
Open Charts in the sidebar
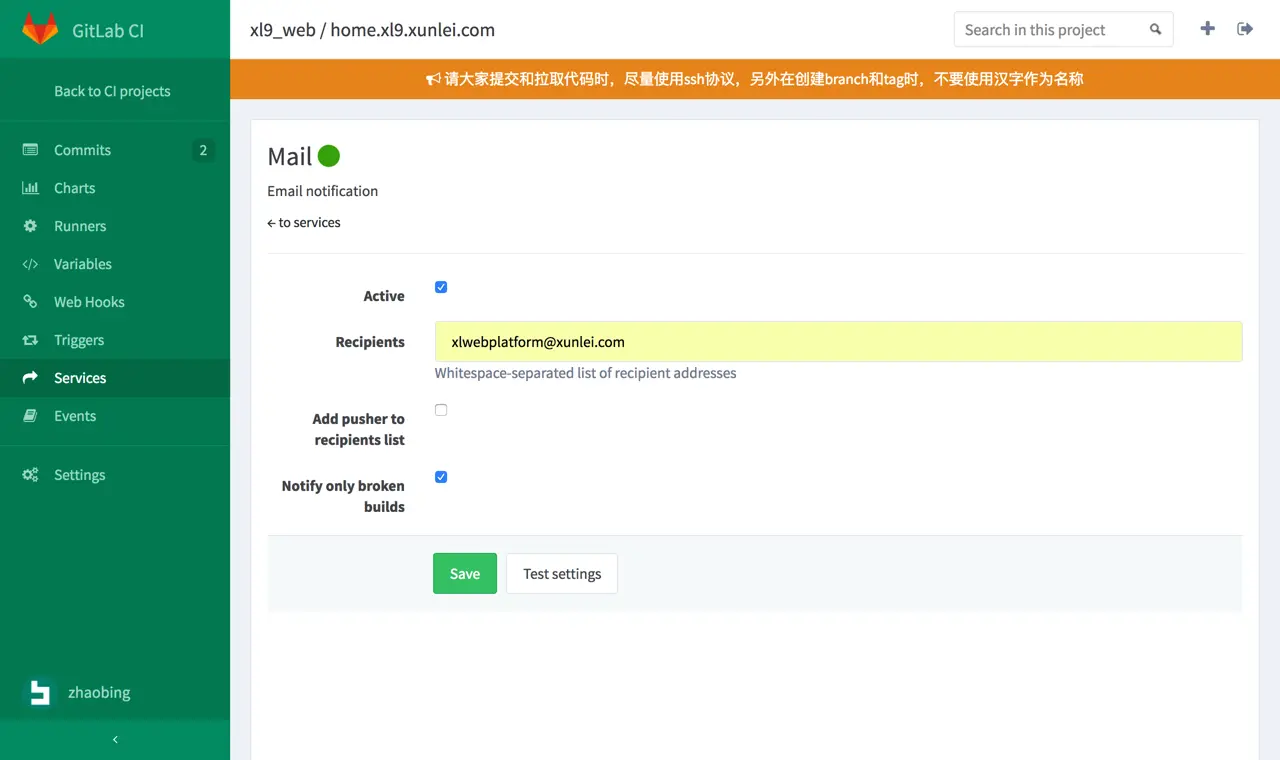(x=115, y=188)
